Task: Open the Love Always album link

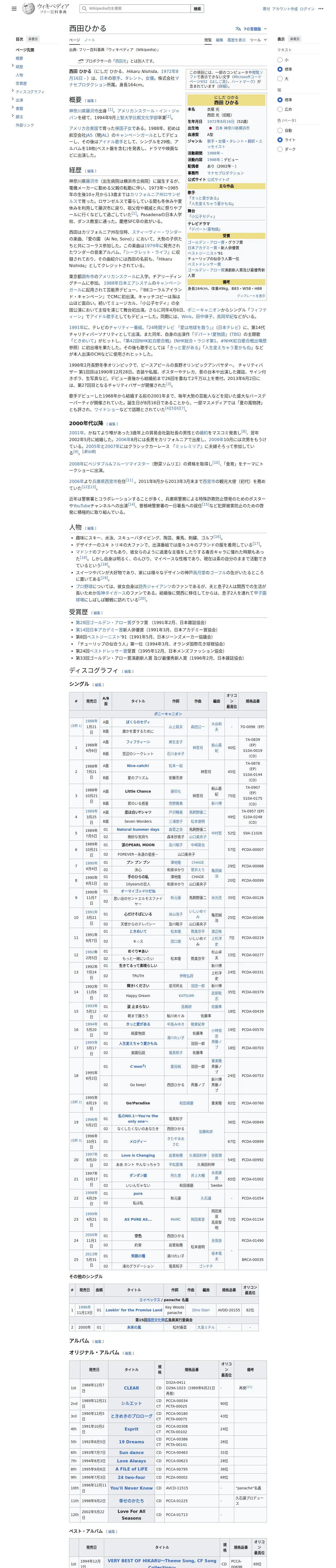Action: [131, 1461]
